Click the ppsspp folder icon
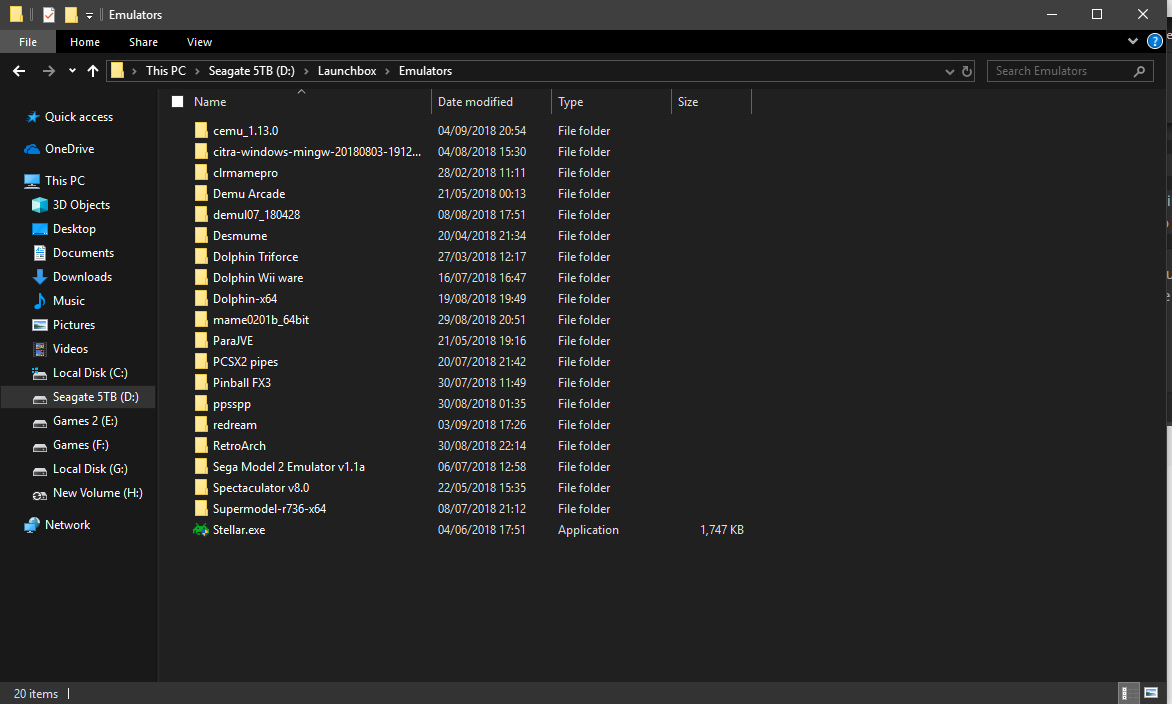The width and height of the screenshot is (1172, 704). 200,404
